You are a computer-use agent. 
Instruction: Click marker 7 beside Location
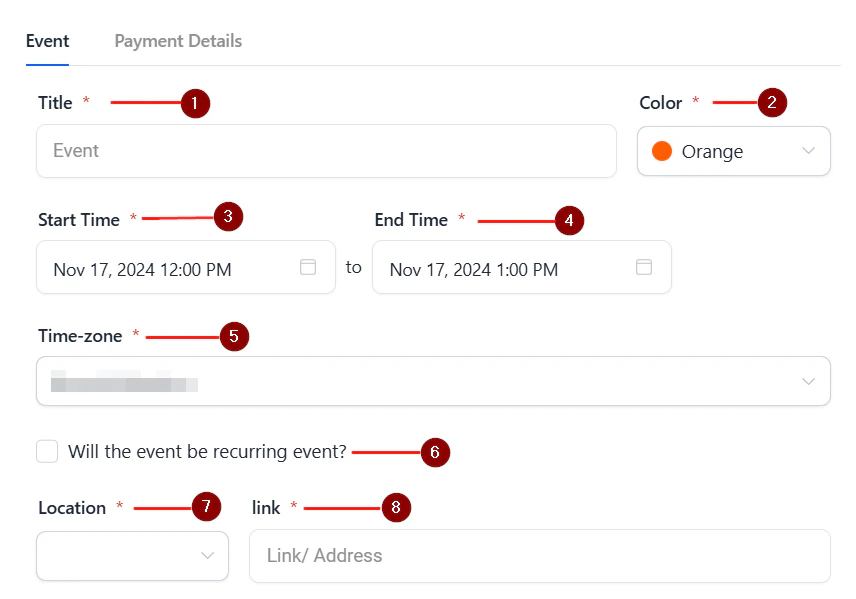click(207, 507)
